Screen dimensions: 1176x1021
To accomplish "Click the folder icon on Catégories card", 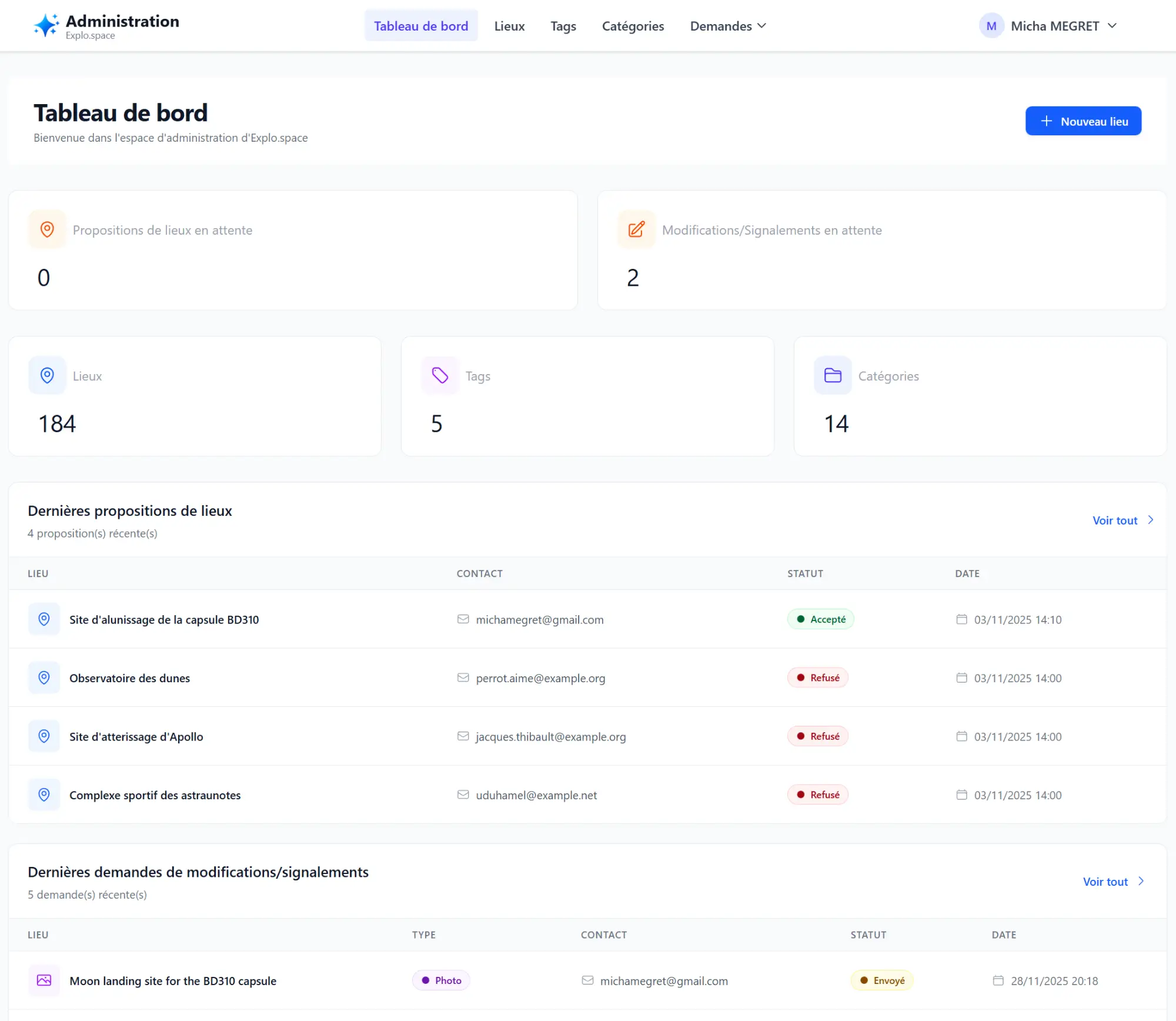I will tap(833, 375).
